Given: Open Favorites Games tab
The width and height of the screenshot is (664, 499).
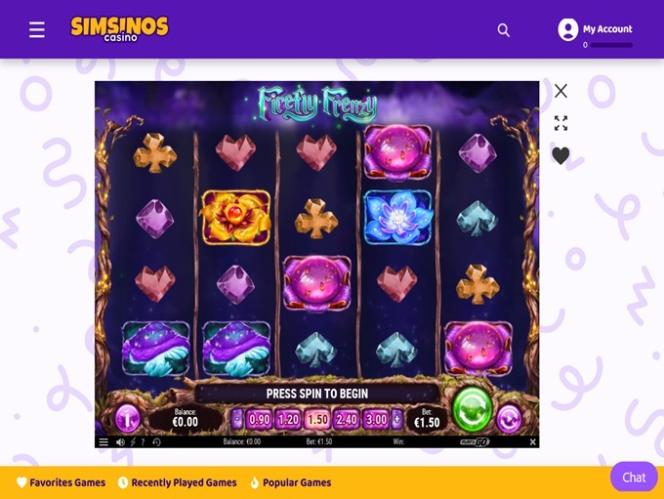Looking at the screenshot, I should point(61,482).
